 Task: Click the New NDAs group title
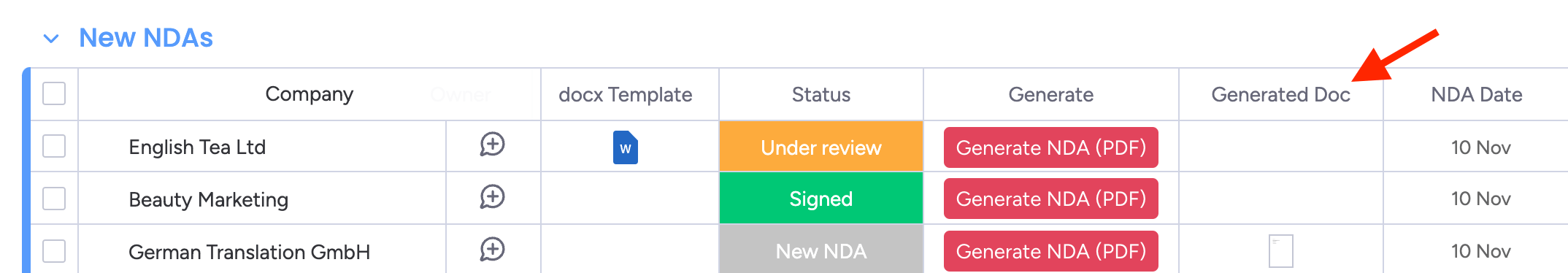click(146, 38)
